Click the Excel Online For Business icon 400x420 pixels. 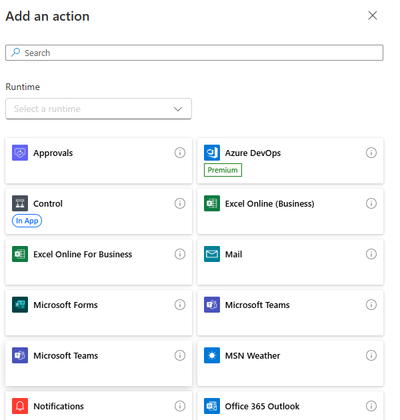[20, 254]
